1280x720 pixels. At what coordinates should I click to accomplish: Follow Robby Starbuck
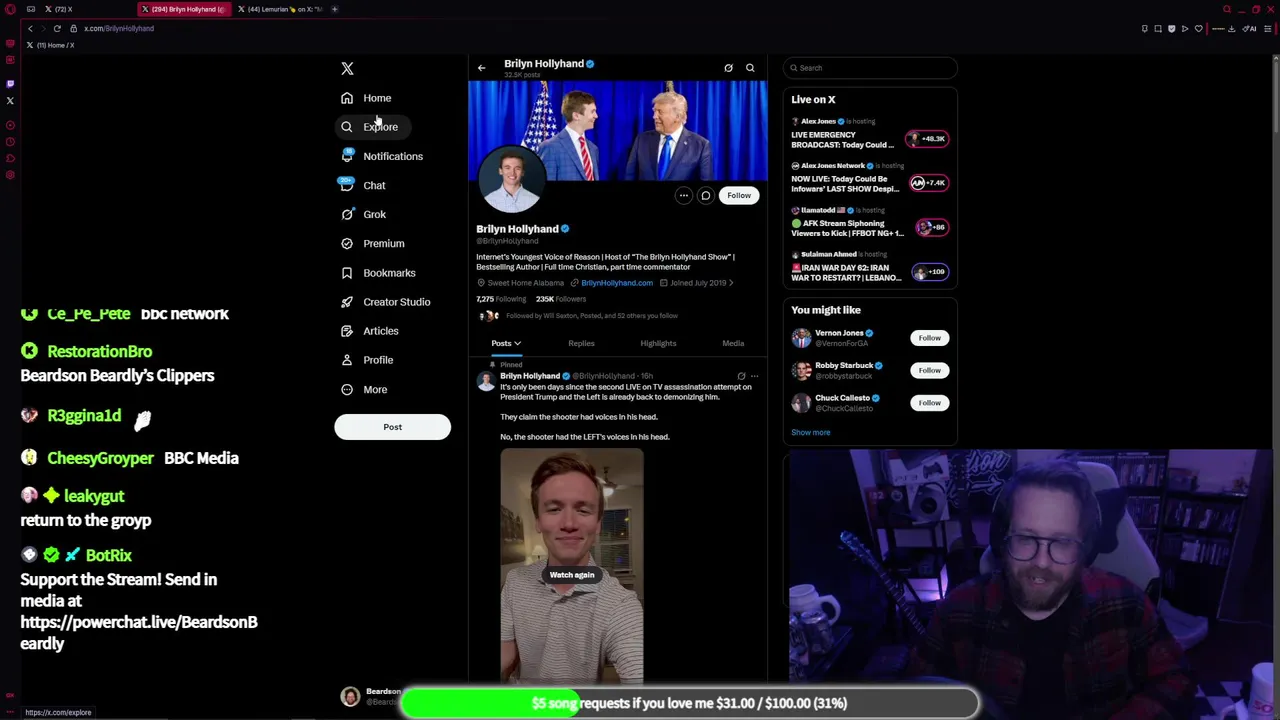(x=930, y=370)
